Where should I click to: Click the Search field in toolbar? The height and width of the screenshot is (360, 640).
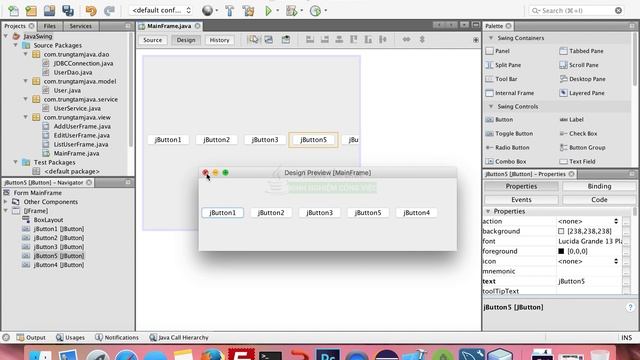click(576, 10)
